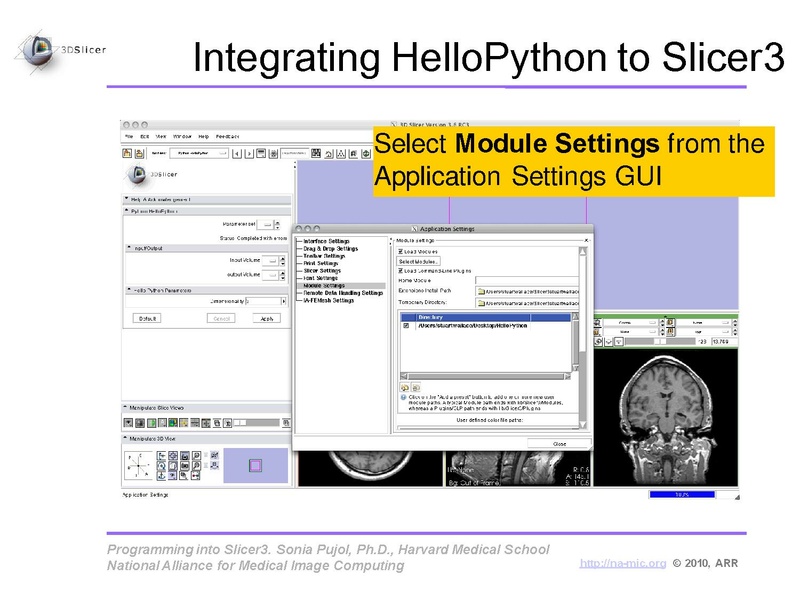Click the Models module toolbar icon

(341, 154)
